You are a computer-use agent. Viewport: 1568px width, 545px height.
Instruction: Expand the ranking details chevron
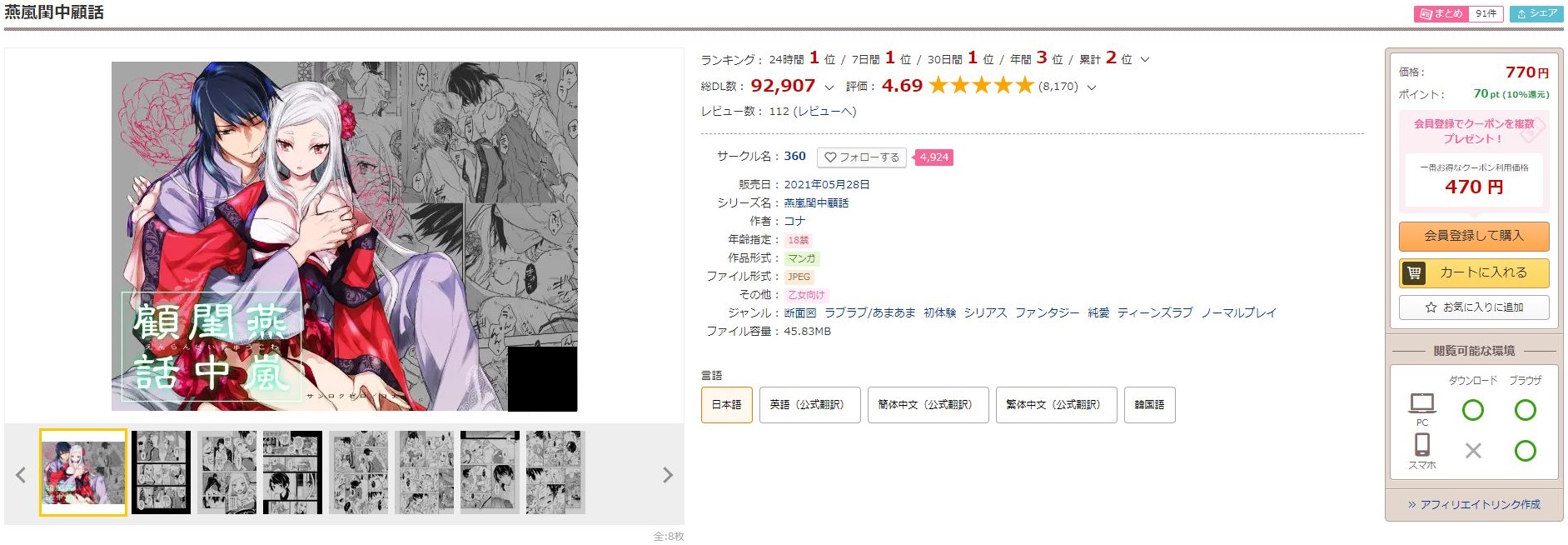pos(1145,59)
